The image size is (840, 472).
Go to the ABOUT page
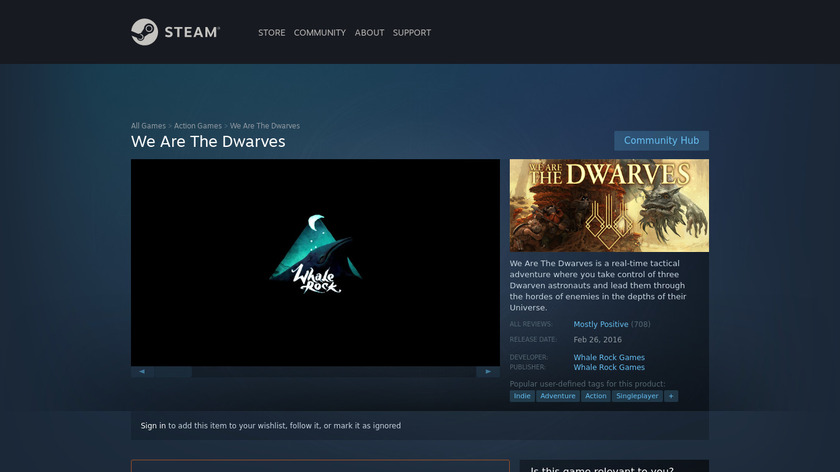369,33
